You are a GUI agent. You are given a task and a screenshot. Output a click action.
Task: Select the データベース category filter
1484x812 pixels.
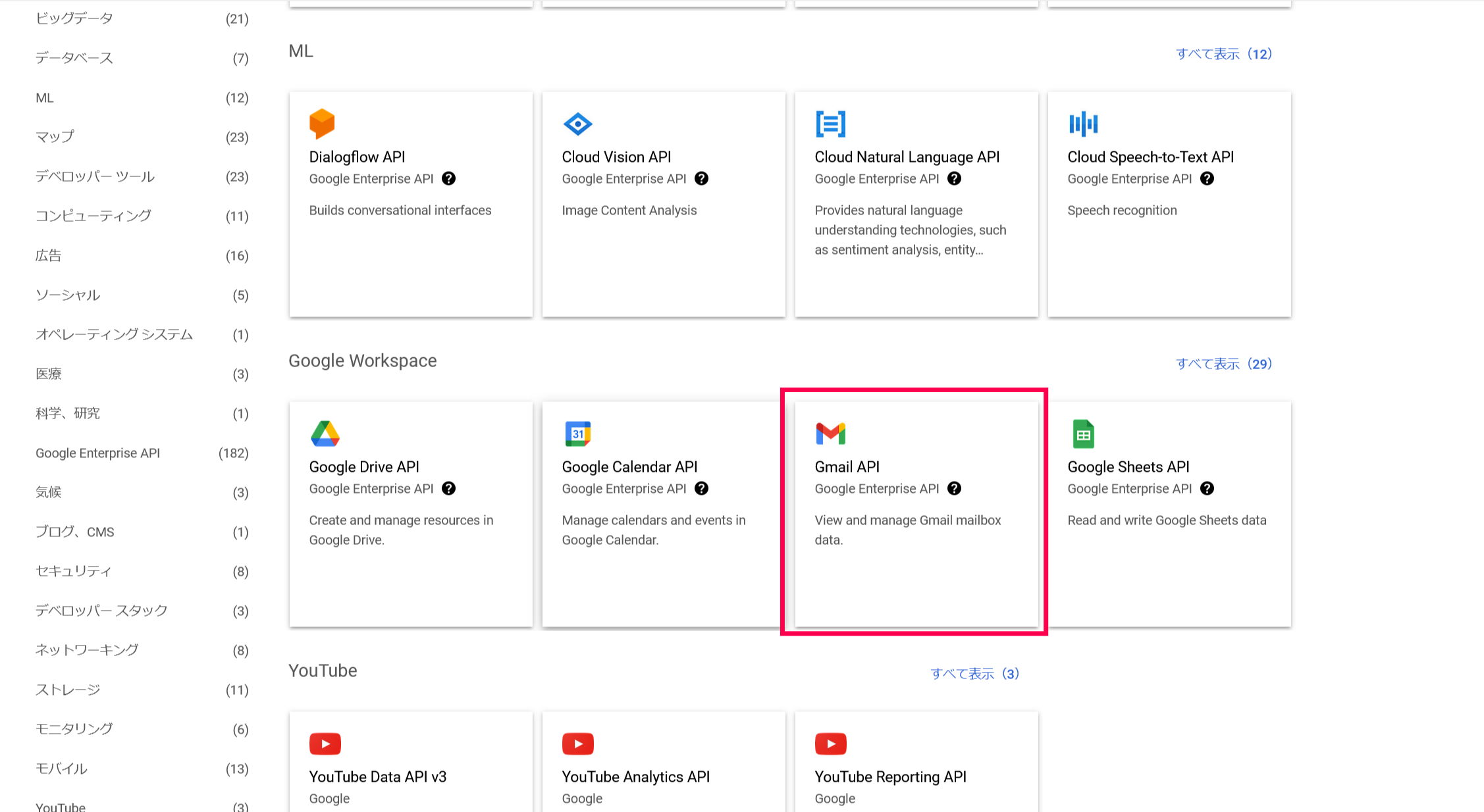74,58
